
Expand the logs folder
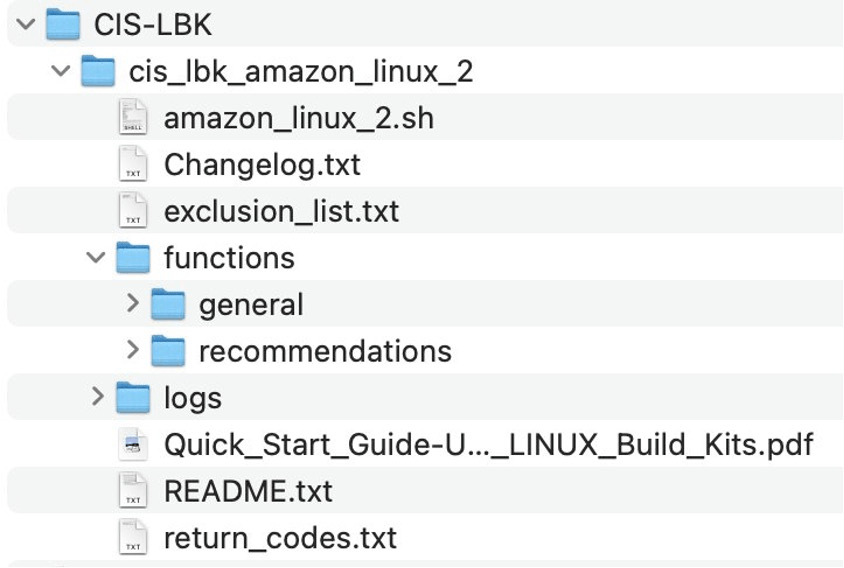tap(97, 398)
